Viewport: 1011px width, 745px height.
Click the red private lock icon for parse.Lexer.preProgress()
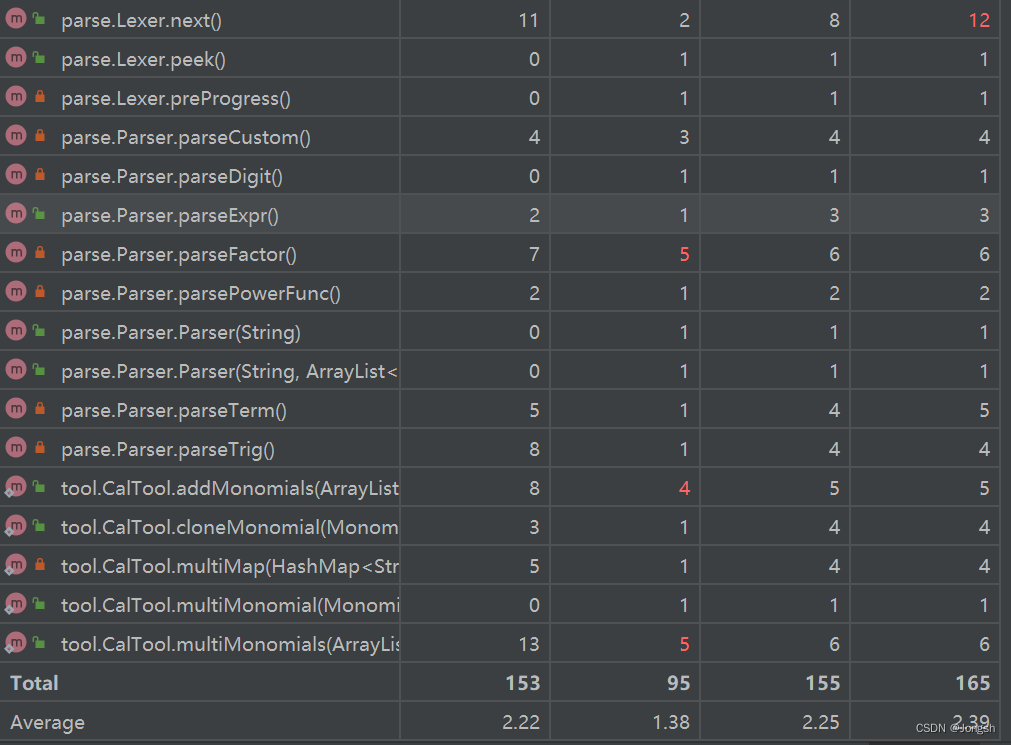[40, 97]
